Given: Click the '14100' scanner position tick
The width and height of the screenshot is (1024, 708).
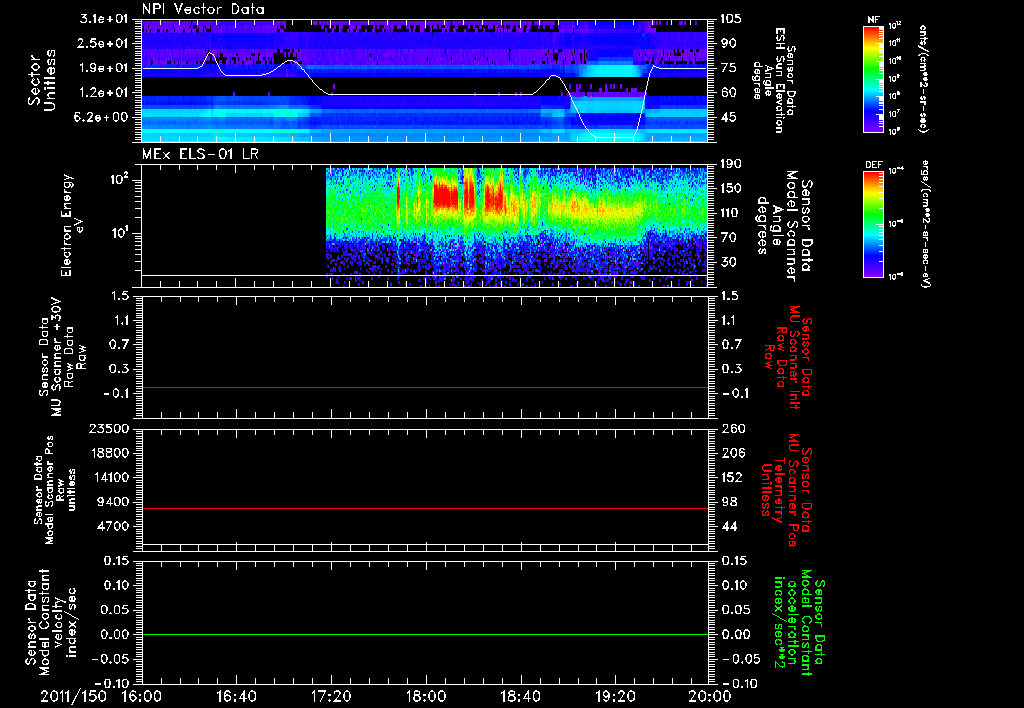Looking at the screenshot, I should pyautogui.click(x=108, y=477).
